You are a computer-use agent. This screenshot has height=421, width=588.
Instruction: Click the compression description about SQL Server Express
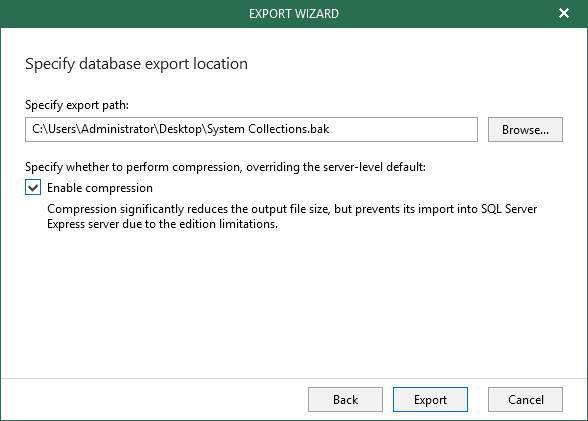[292, 216]
